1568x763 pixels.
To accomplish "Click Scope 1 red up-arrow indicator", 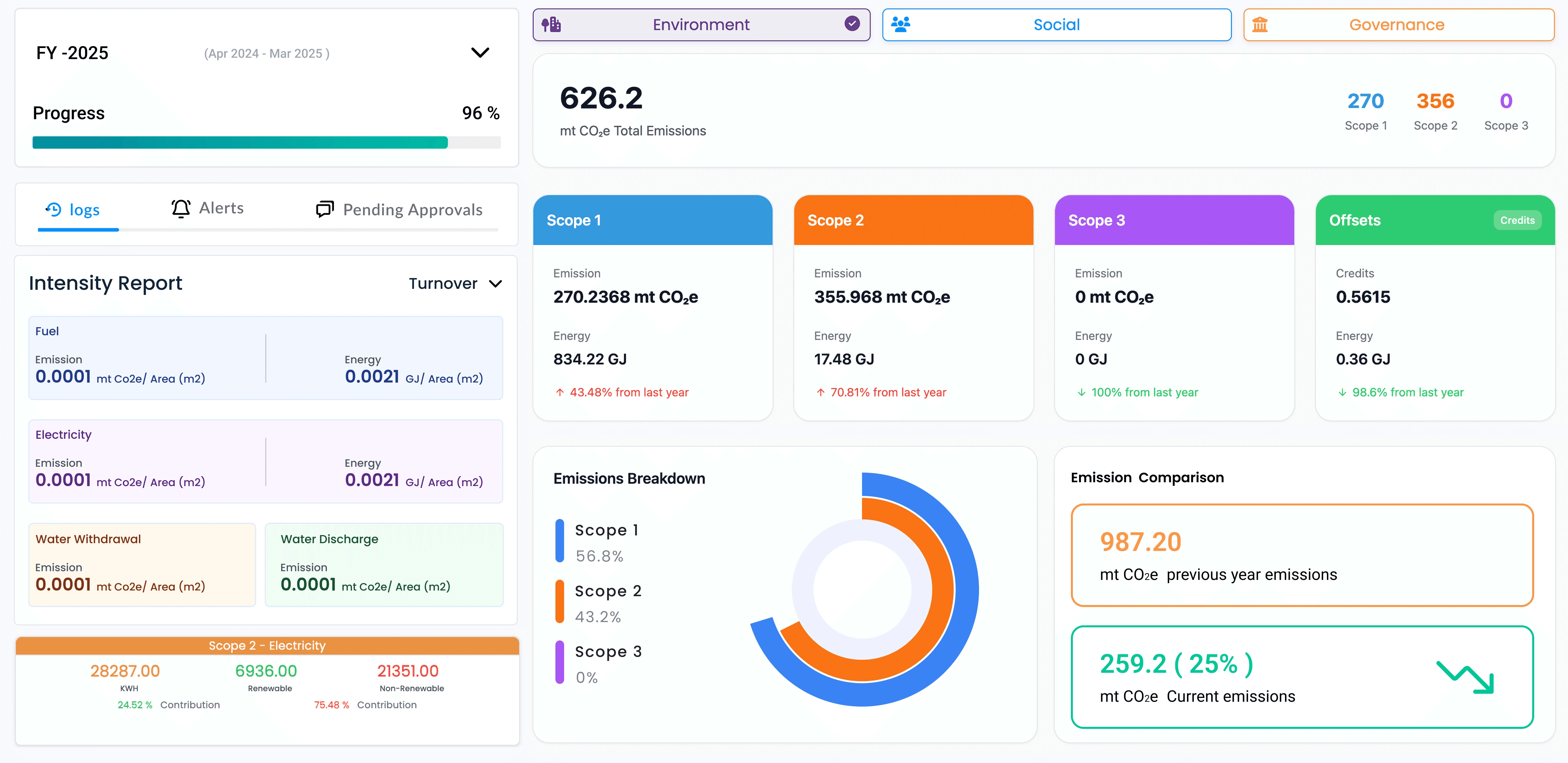I will [560, 392].
